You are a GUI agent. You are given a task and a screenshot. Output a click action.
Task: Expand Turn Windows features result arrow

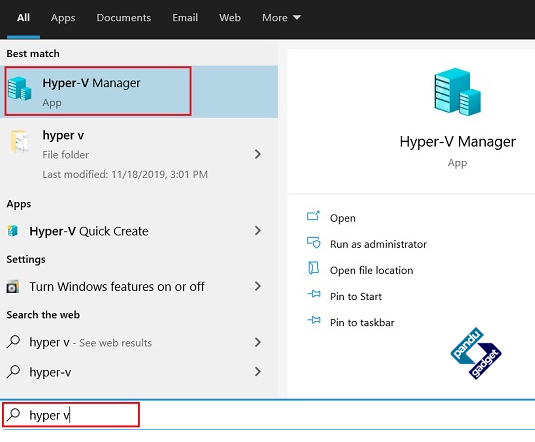(x=258, y=286)
